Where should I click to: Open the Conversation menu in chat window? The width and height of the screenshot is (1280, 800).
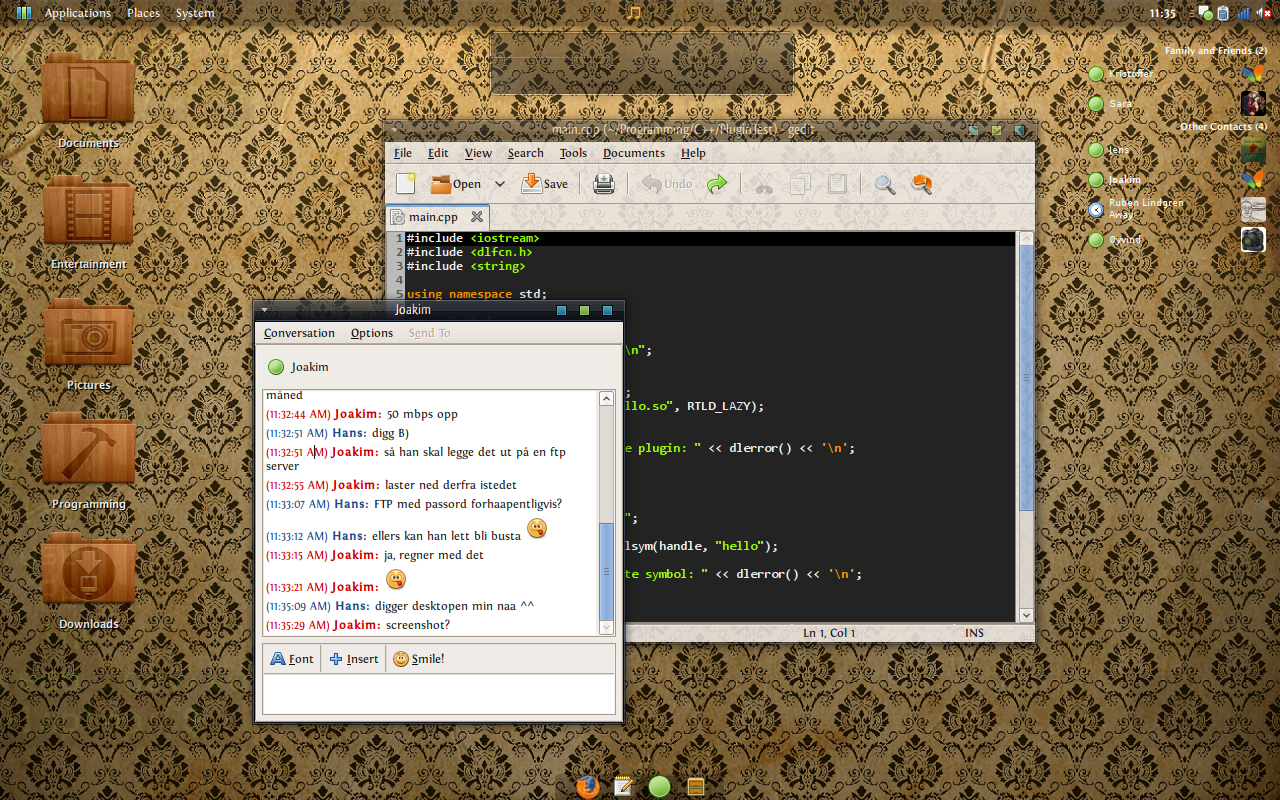click(299, 333)
